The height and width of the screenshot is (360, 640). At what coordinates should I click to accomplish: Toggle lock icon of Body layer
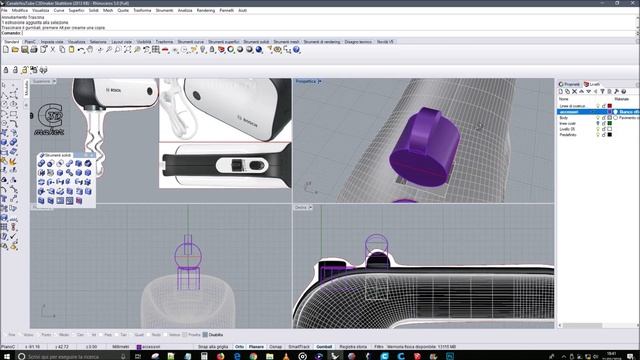604,118
